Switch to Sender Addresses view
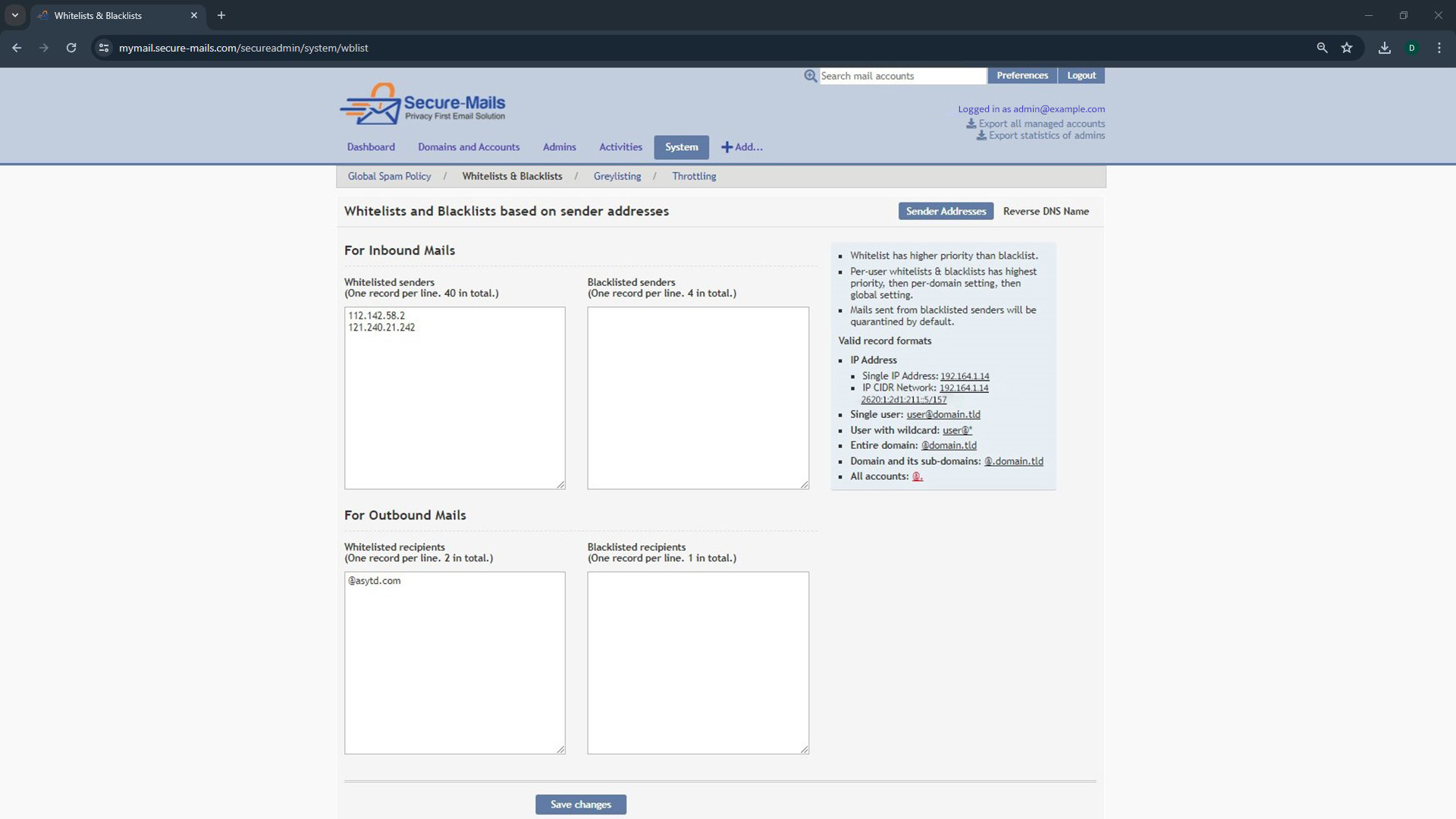The height and width of the screenshot is (819, 1456). [x=946, y=212]
